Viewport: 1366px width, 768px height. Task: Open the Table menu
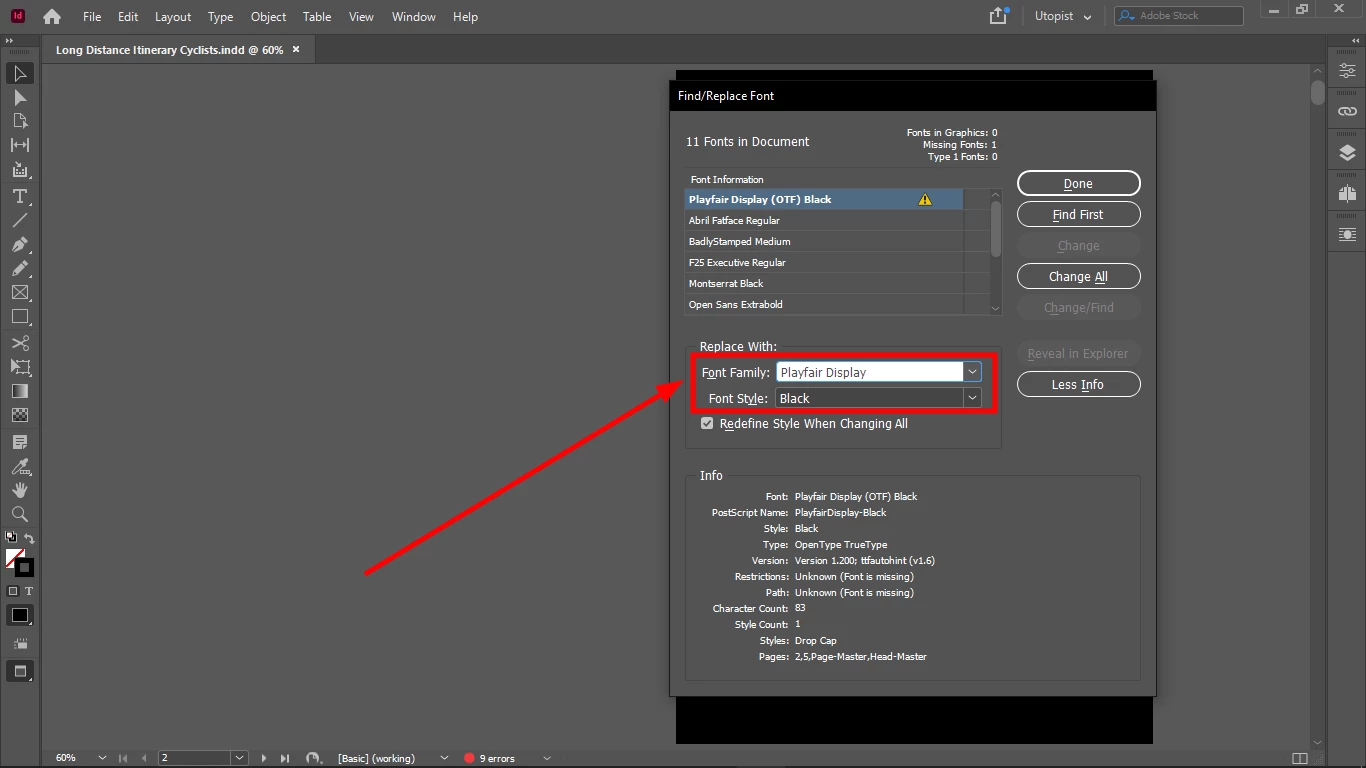(317, 17)
